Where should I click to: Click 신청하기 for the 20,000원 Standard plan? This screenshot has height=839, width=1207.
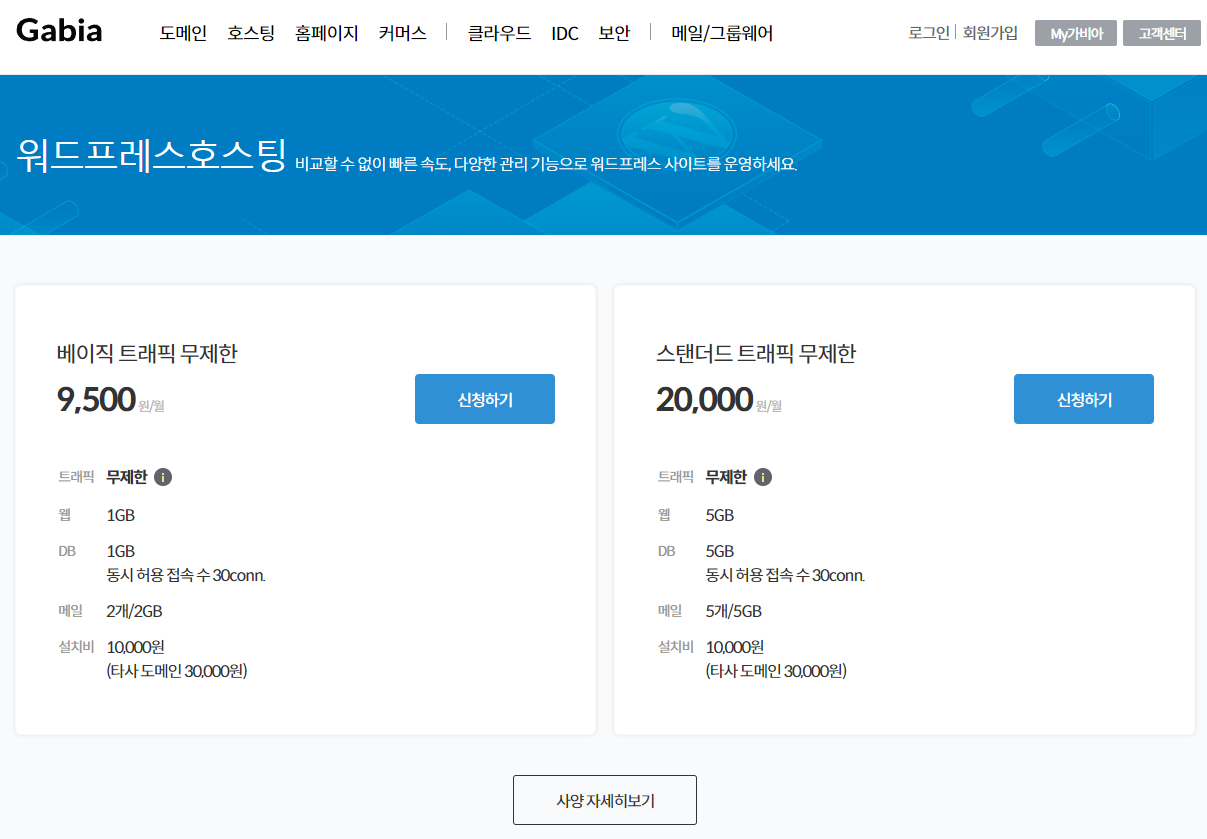pyautogui.click(x=1084, y=398)
